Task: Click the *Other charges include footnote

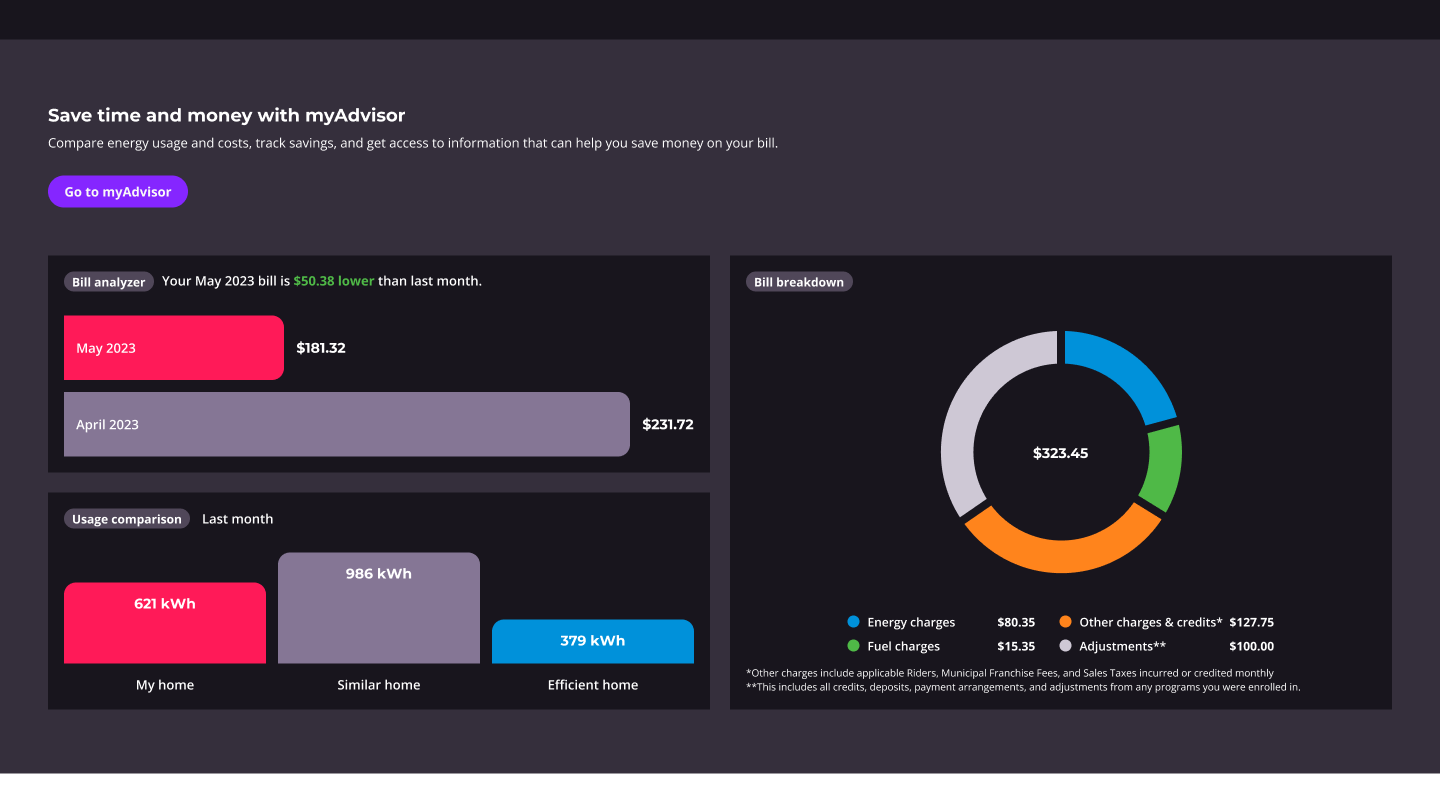Action: pyautogui.click(x=1010, y=673)
